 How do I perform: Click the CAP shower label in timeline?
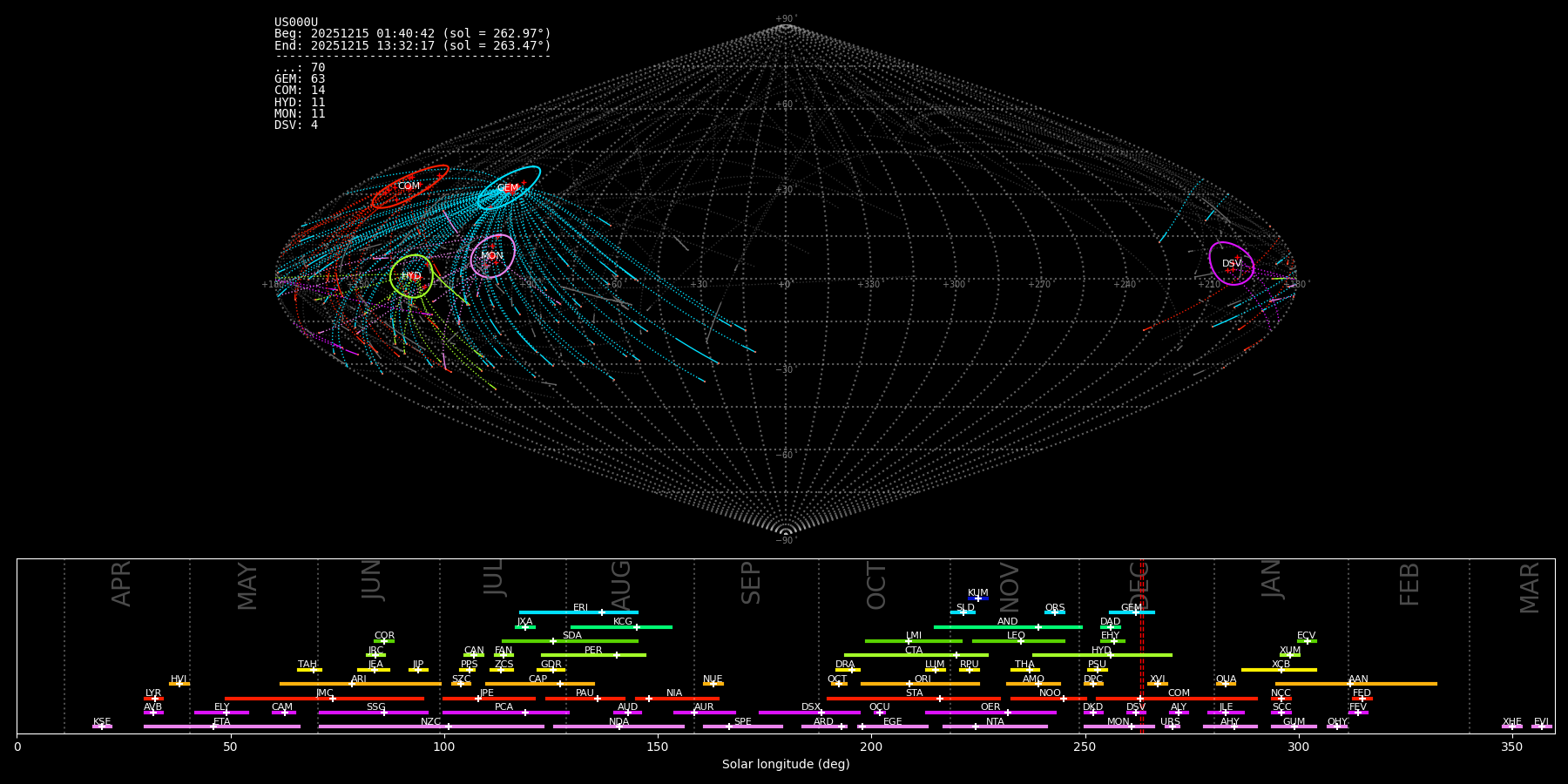[538, 679]
